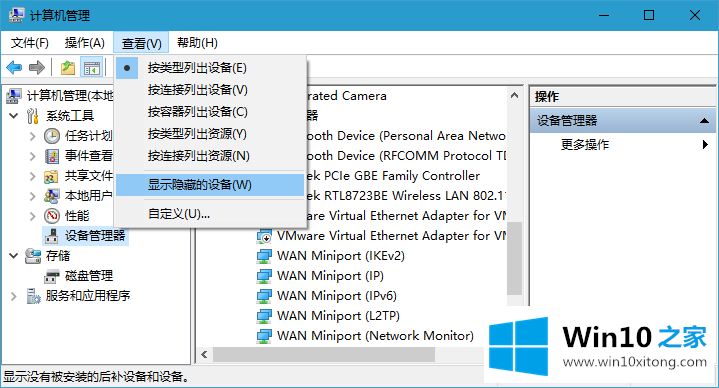
Task: Click the System Tools (系统工具) icon
Action: 33,116
